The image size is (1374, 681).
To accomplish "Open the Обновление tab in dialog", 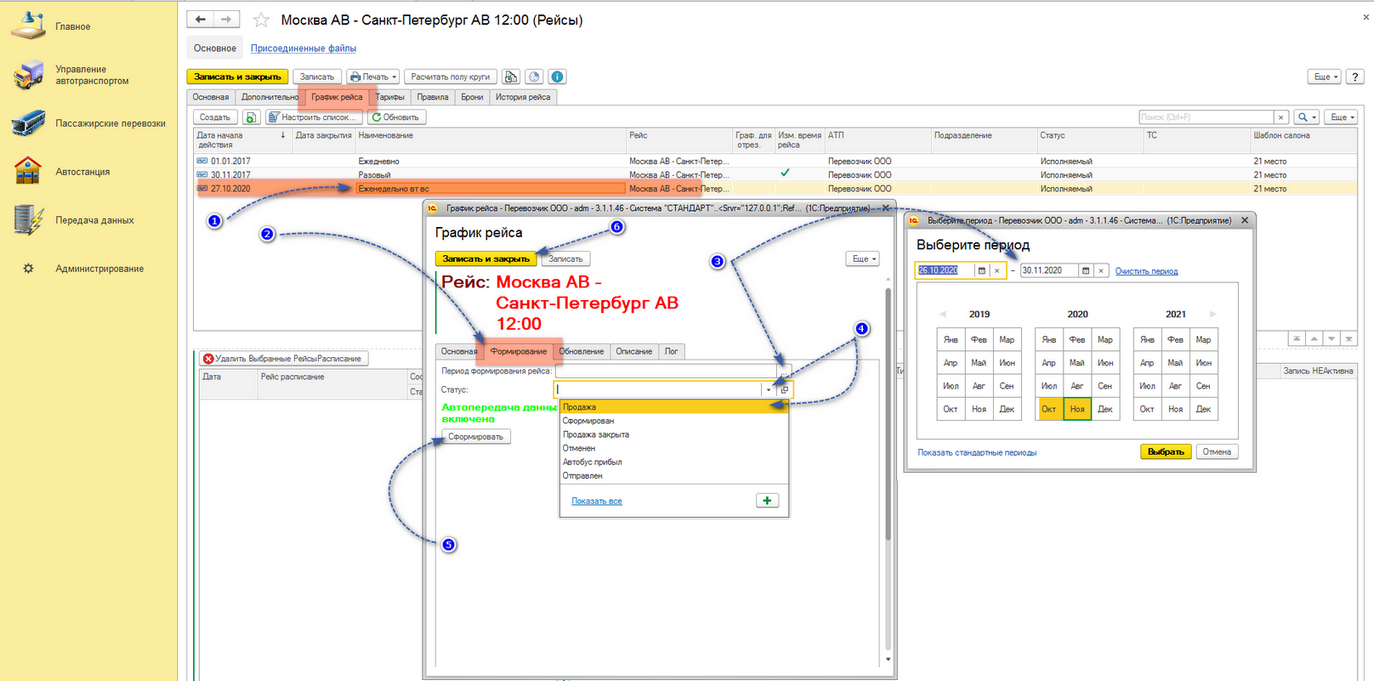I will 581,351.
